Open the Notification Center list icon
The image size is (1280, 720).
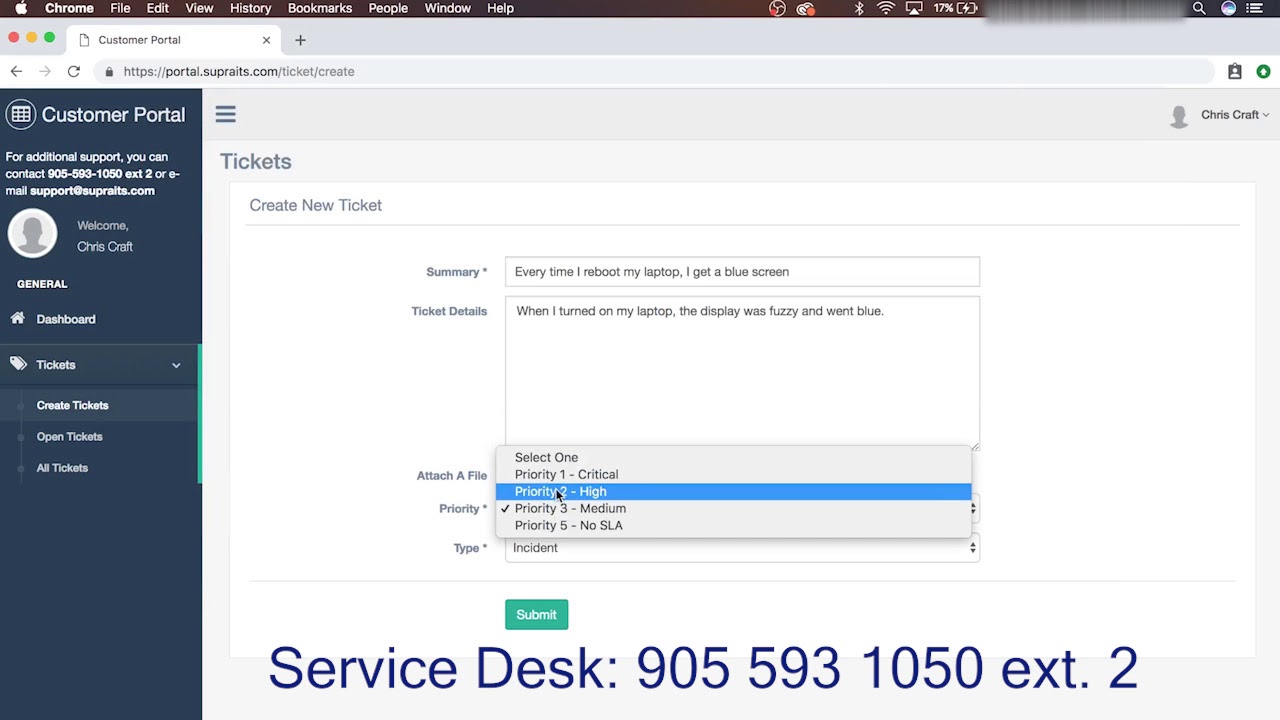(x=1254, y=8)
